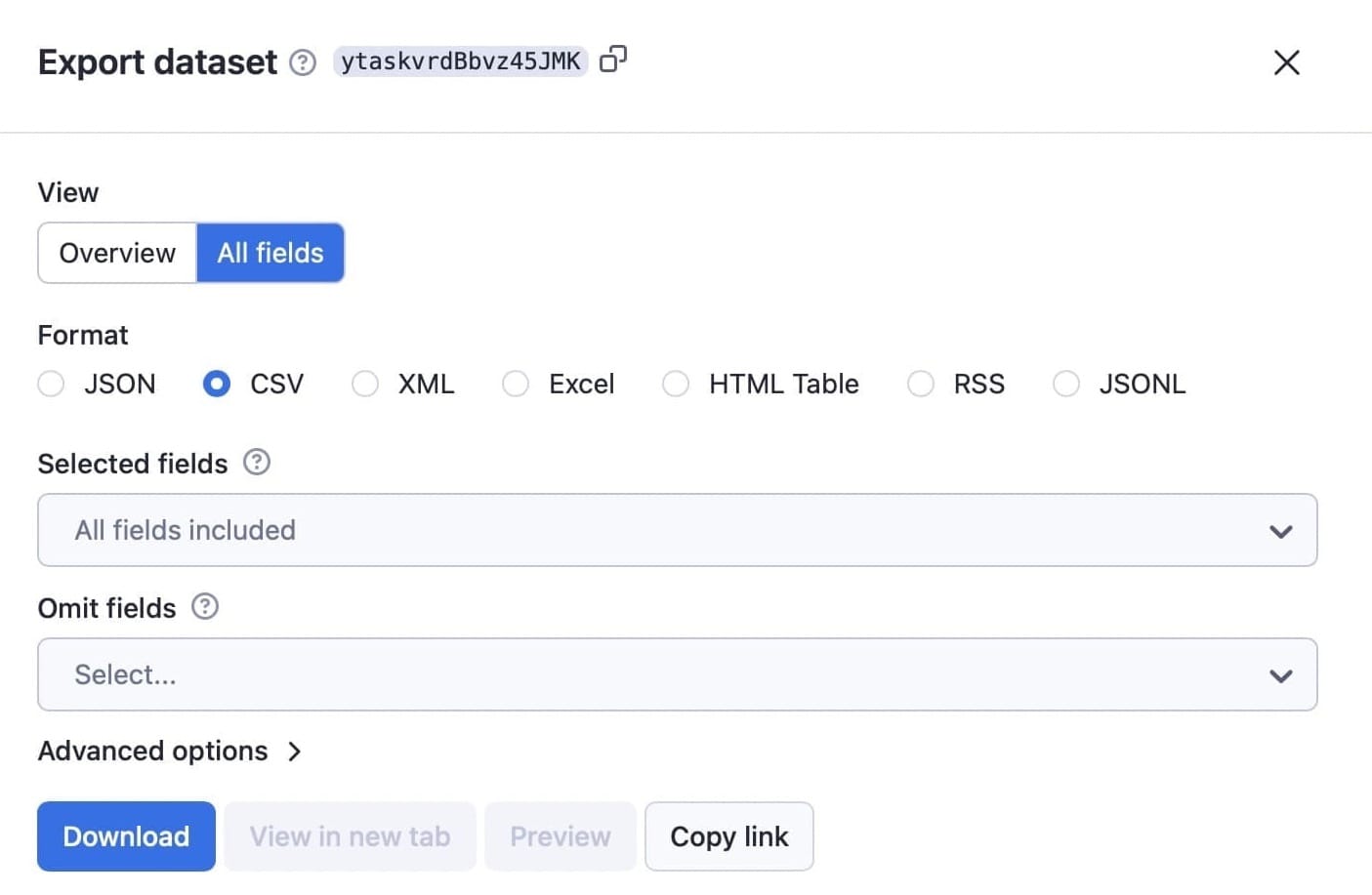Choose Excel as the format
Screen dimensions: 1372x895
pos(515,384)
